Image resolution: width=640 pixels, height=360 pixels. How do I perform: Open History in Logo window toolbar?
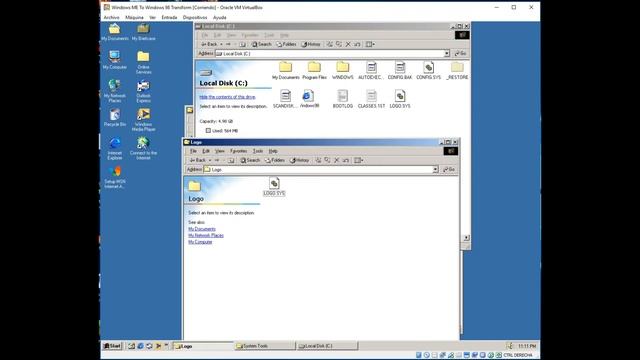click(300, 160)
